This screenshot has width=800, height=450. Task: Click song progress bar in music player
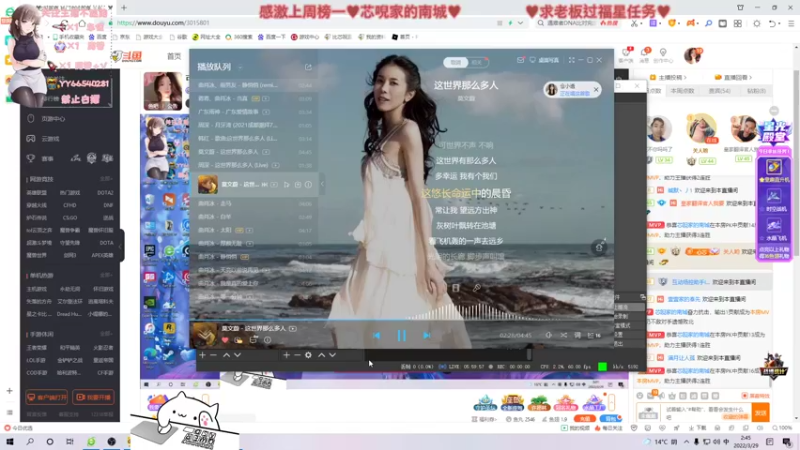point(402,321)
